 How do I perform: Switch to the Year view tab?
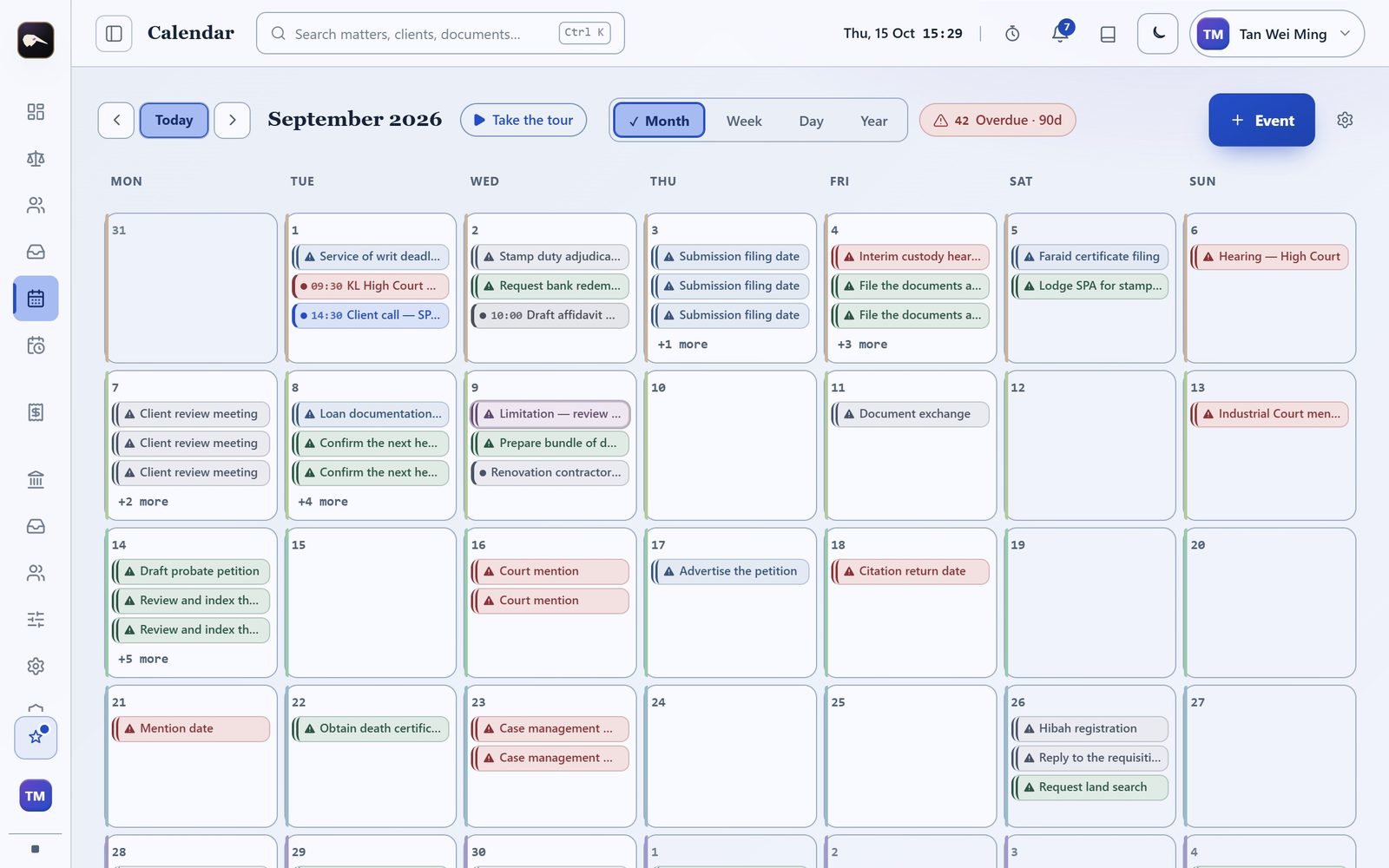873,121
